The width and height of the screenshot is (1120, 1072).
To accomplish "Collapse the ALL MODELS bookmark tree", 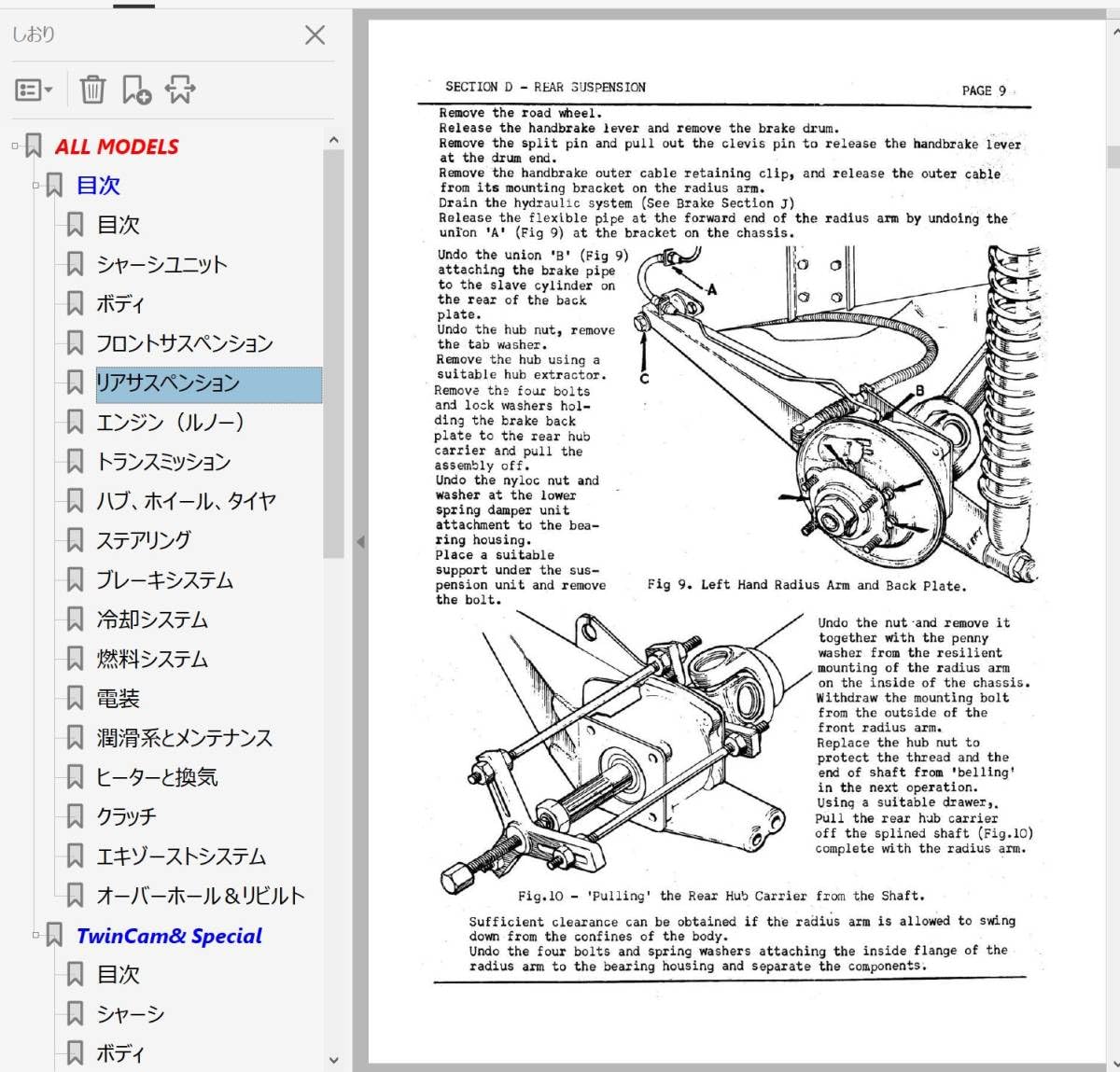I will click(15, 146).
